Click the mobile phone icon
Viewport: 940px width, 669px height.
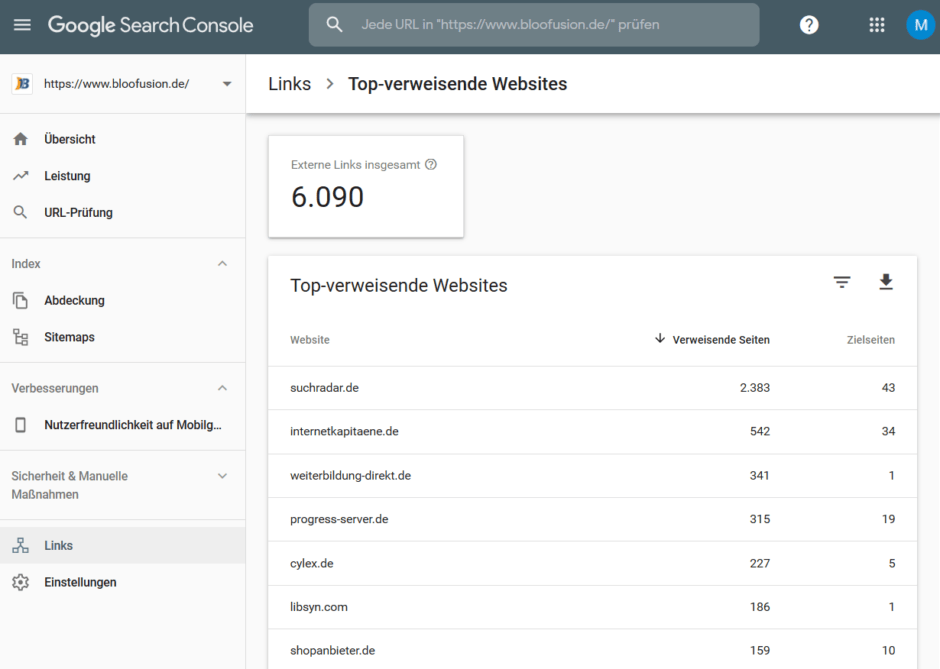pos(20,425)
